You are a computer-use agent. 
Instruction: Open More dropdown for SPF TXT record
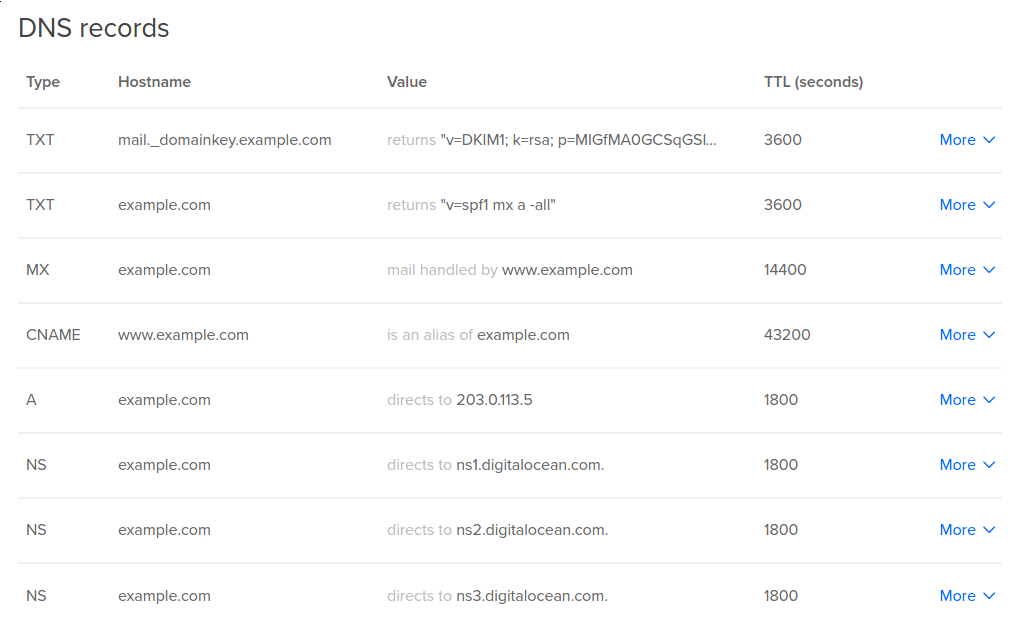coord(967,204)
